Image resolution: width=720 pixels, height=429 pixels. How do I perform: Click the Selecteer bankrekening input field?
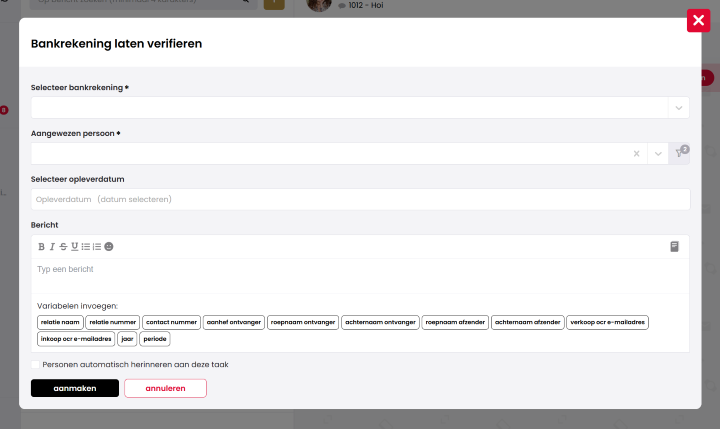point(349,108)
